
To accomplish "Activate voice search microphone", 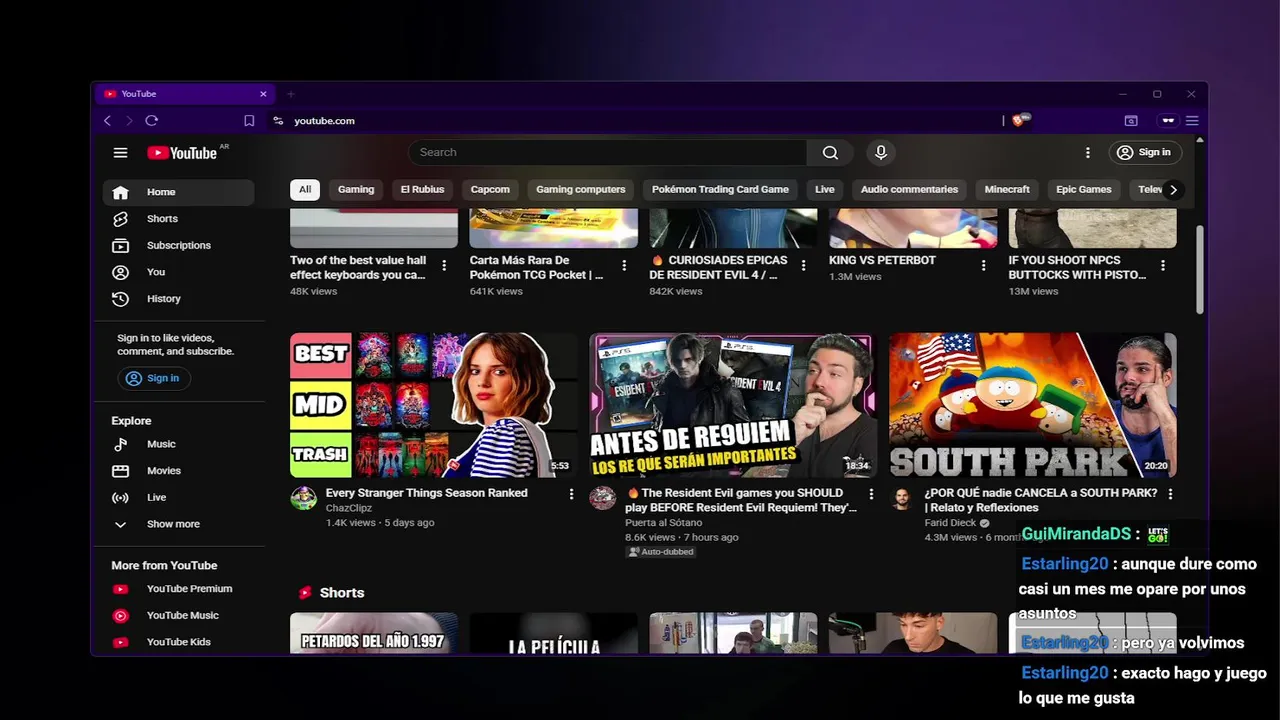I will coord(881,152).
